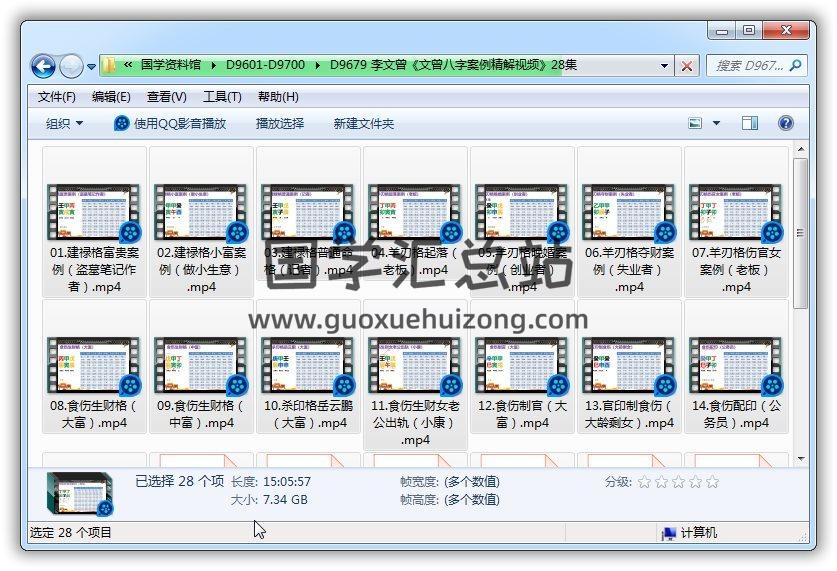Select video 09.食伤生财格 中富 thumbnail
The image size is (837, 571).
coord(201,366)
